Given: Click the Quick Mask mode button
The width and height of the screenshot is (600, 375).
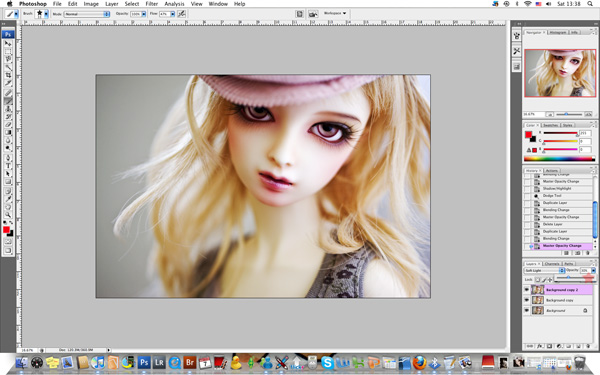Looking at the screenshot, I should pyautogui.click(x=8, y=242).
